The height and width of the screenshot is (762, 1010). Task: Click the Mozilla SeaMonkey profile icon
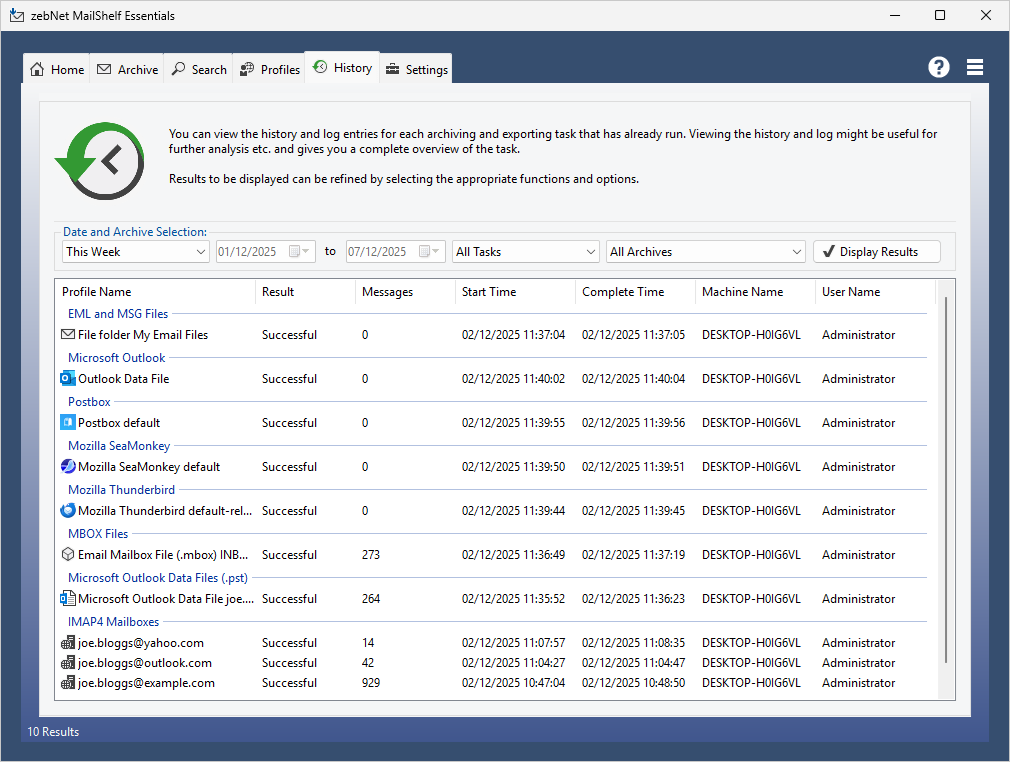pyautogui.click(x=68, y=467)
